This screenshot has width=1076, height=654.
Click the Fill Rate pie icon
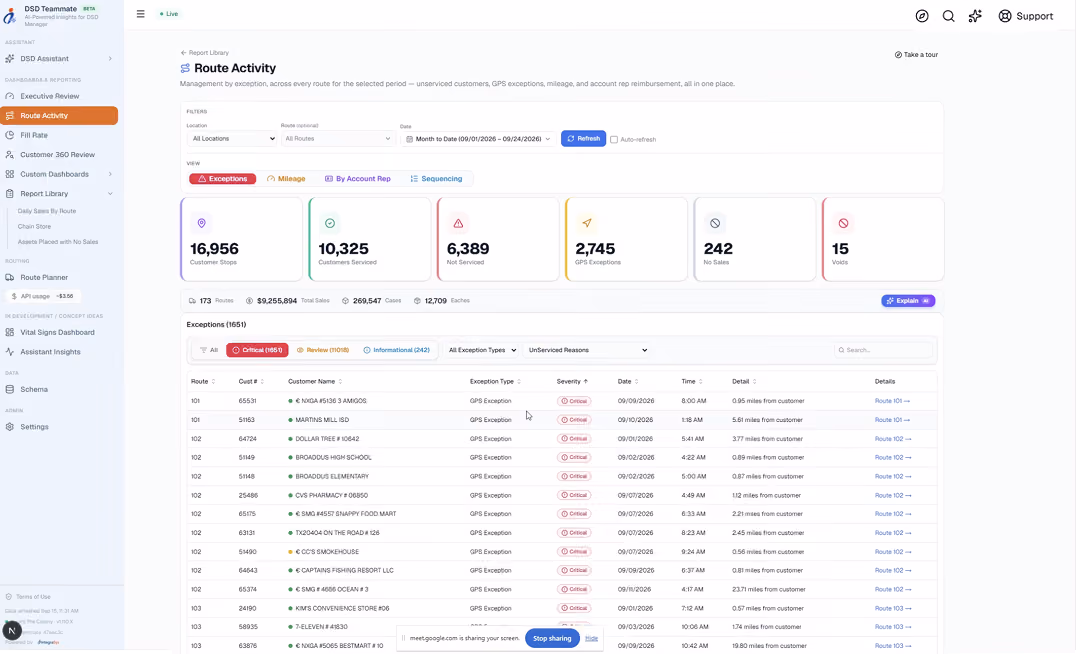10,135
